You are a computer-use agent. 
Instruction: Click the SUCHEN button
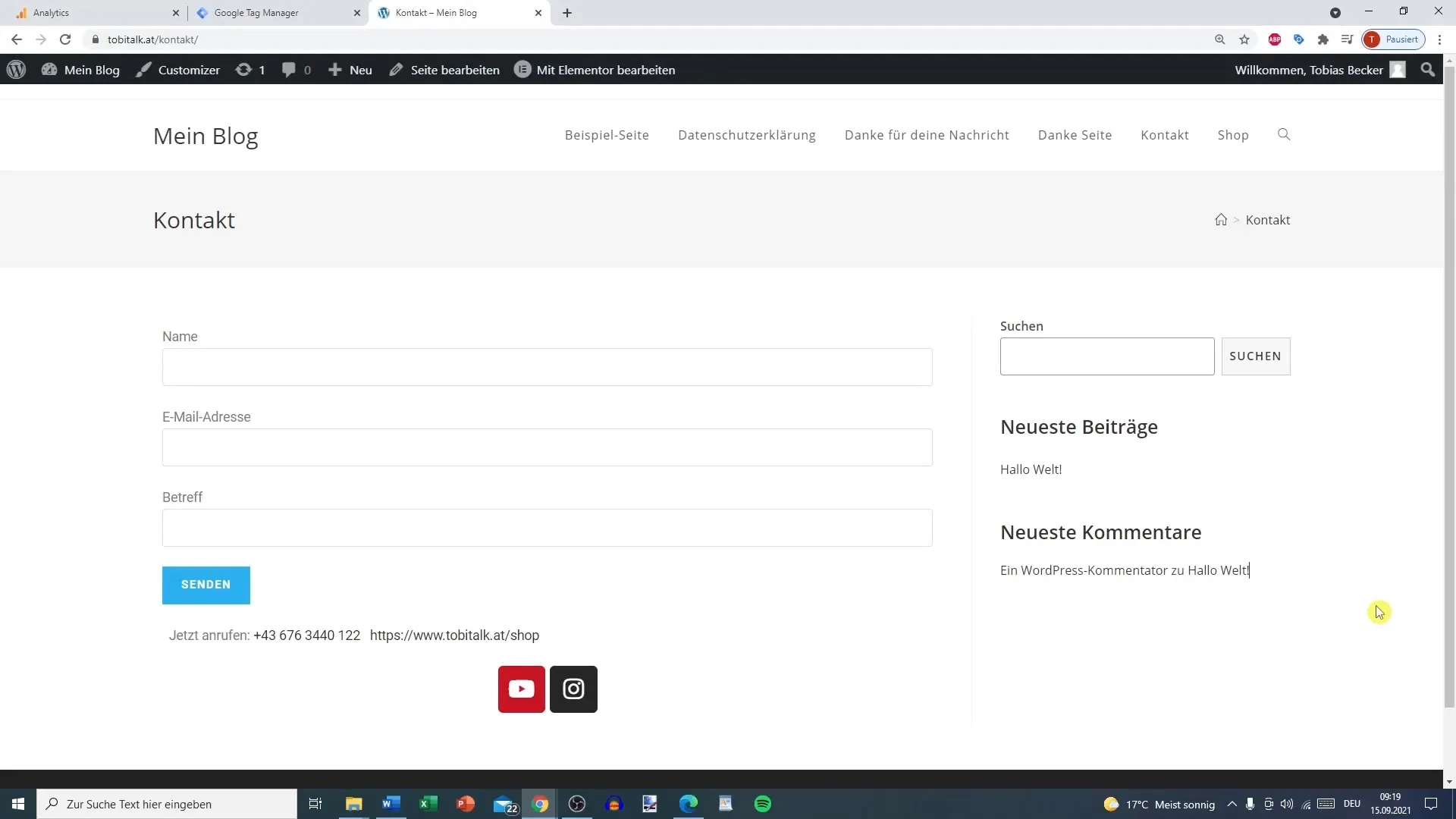(1256, 356)
